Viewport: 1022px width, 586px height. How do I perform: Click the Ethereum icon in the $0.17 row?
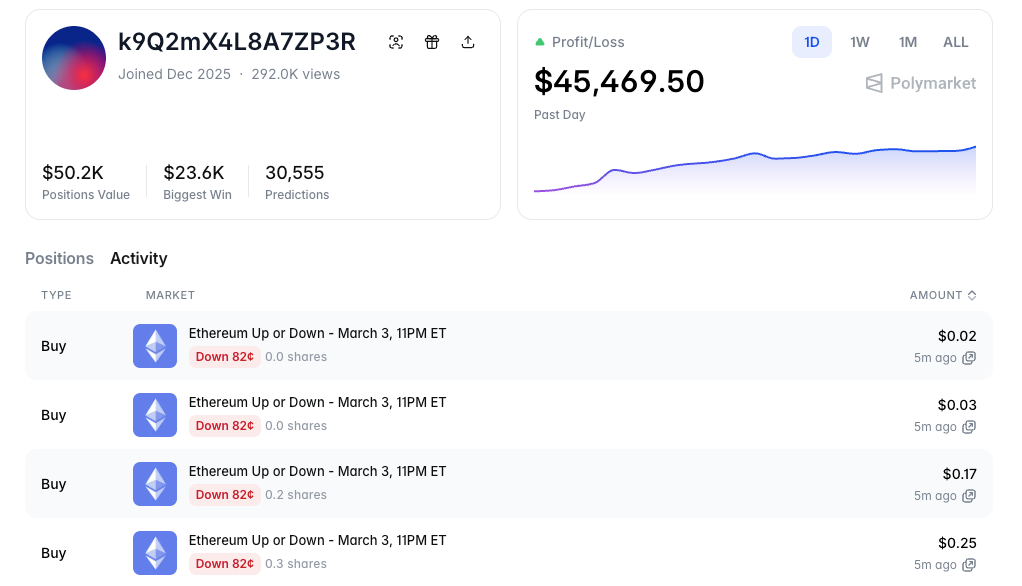[x=155, y=484]
